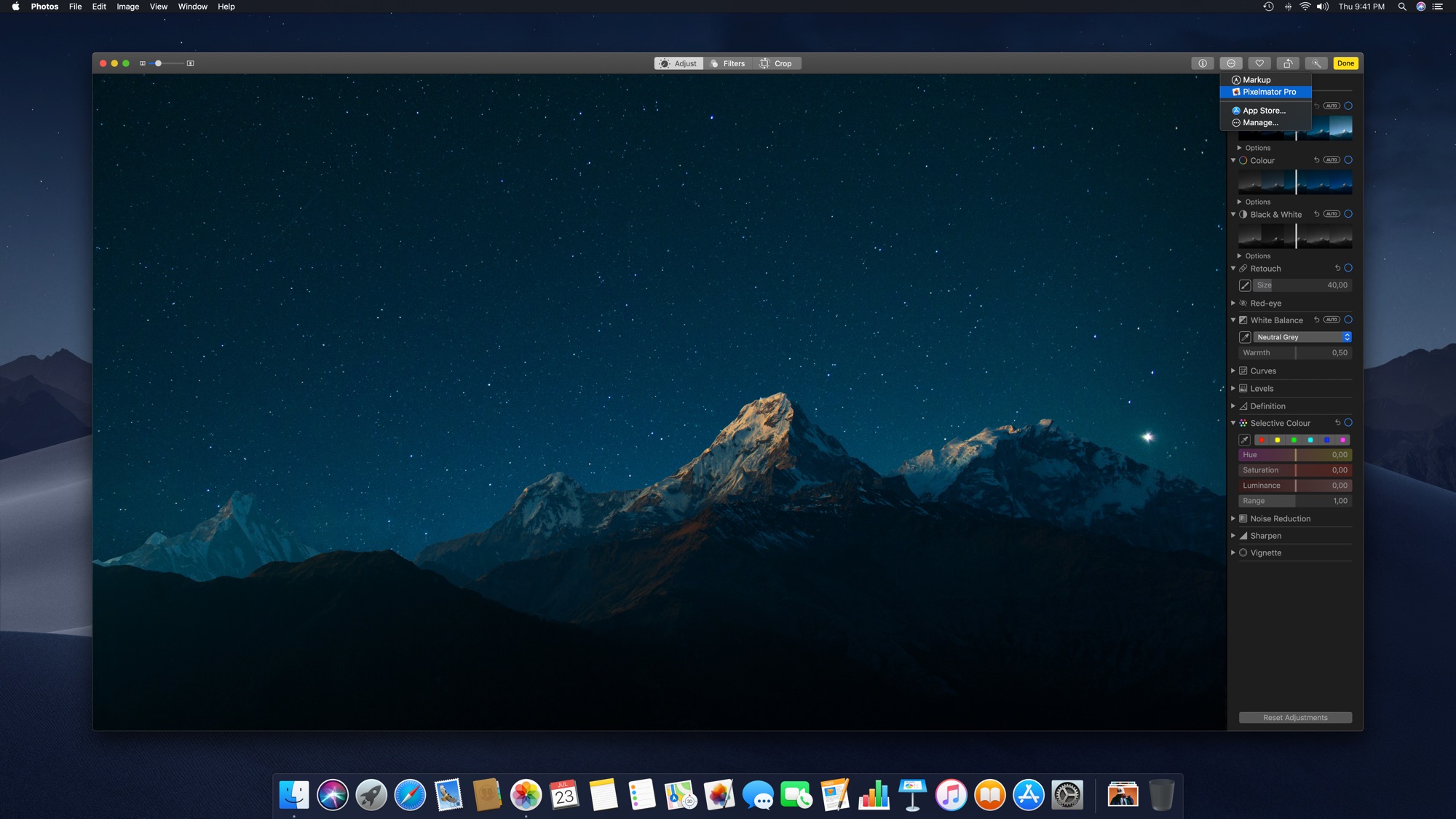The width and height of the screenshot is (1456, 819).
Task: Click the Selective Colour eyedropper icon
Action: click(1245, 440)
